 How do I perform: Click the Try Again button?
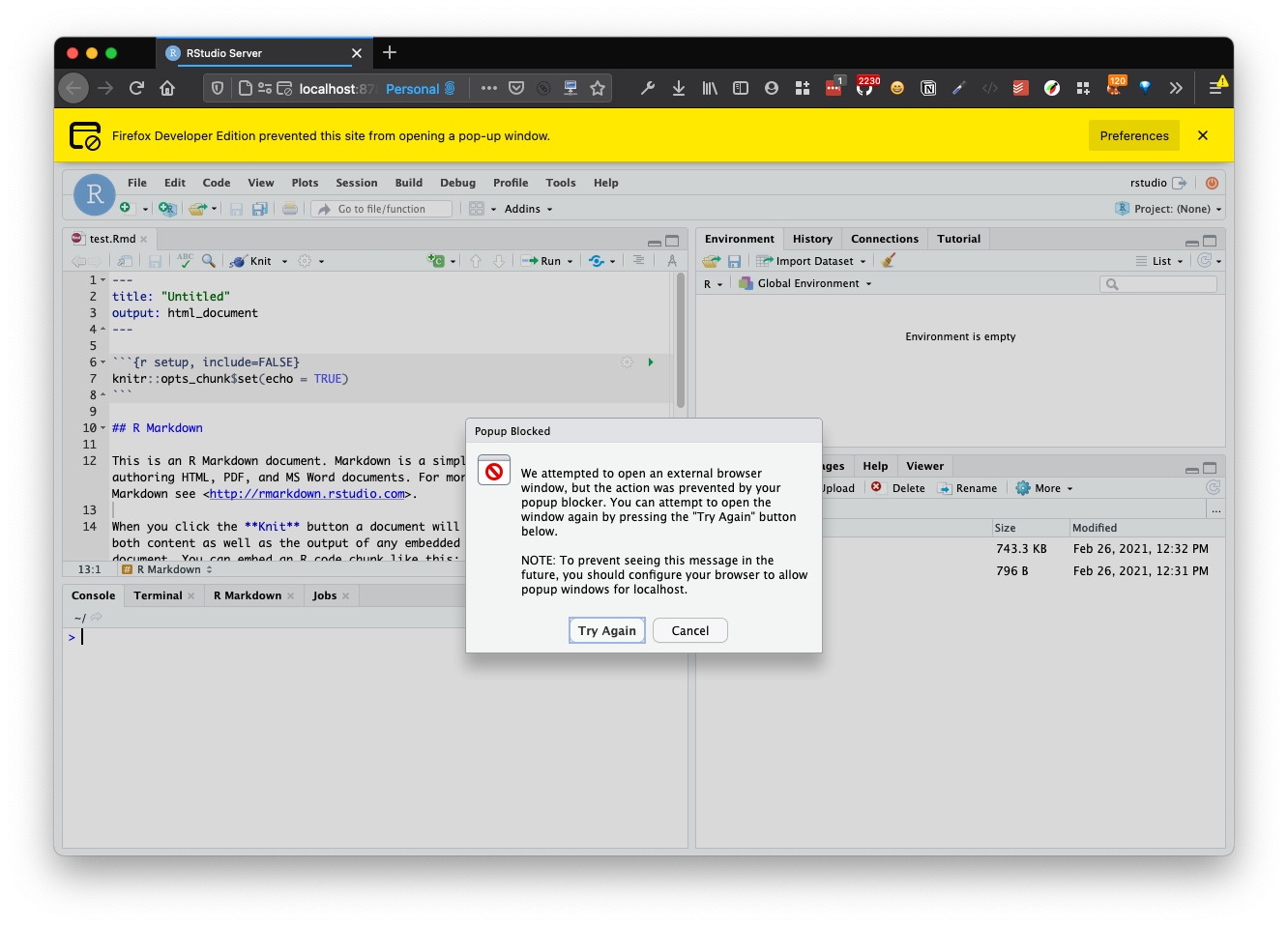pos(607,630)
